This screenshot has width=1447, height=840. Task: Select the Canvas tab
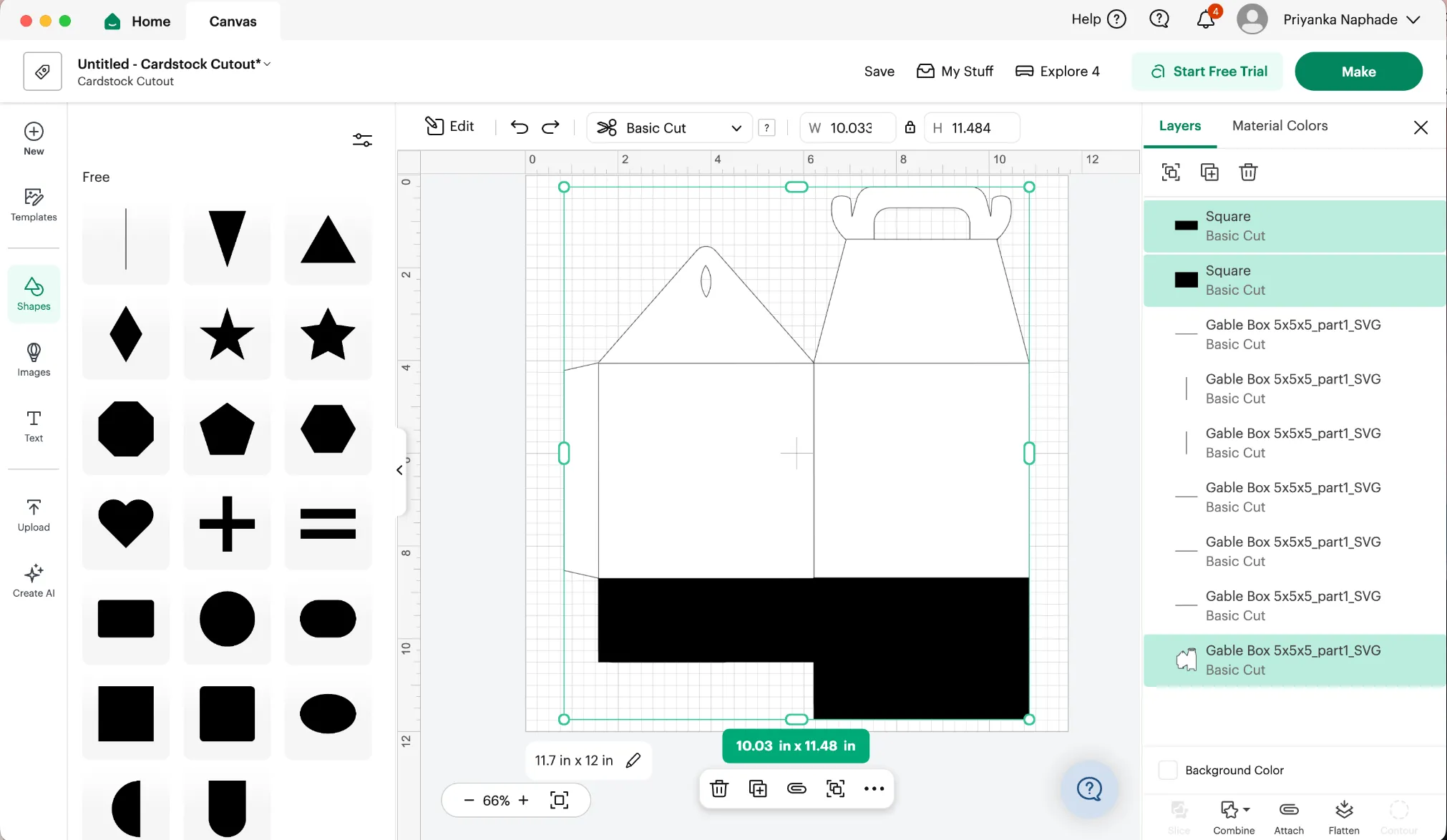233,21
